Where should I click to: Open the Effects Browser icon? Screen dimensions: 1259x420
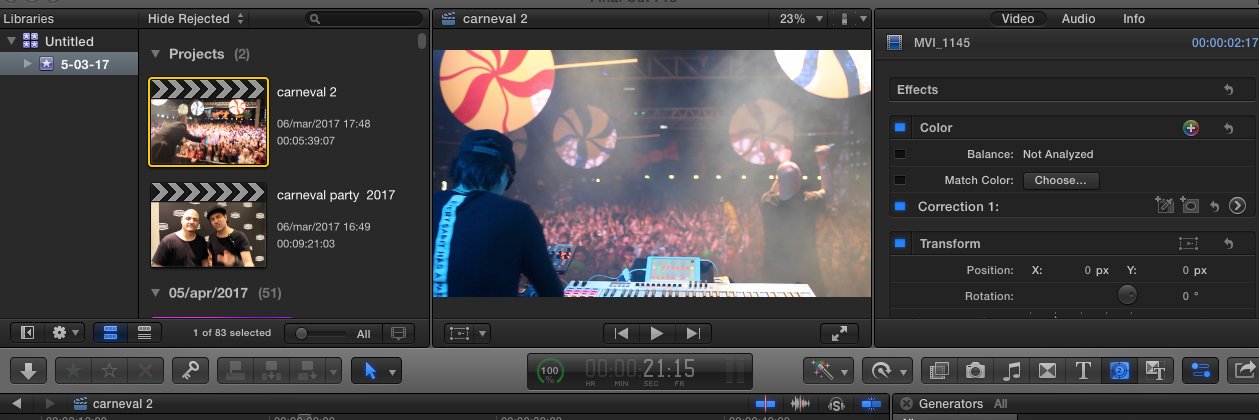tap(939, 371)
